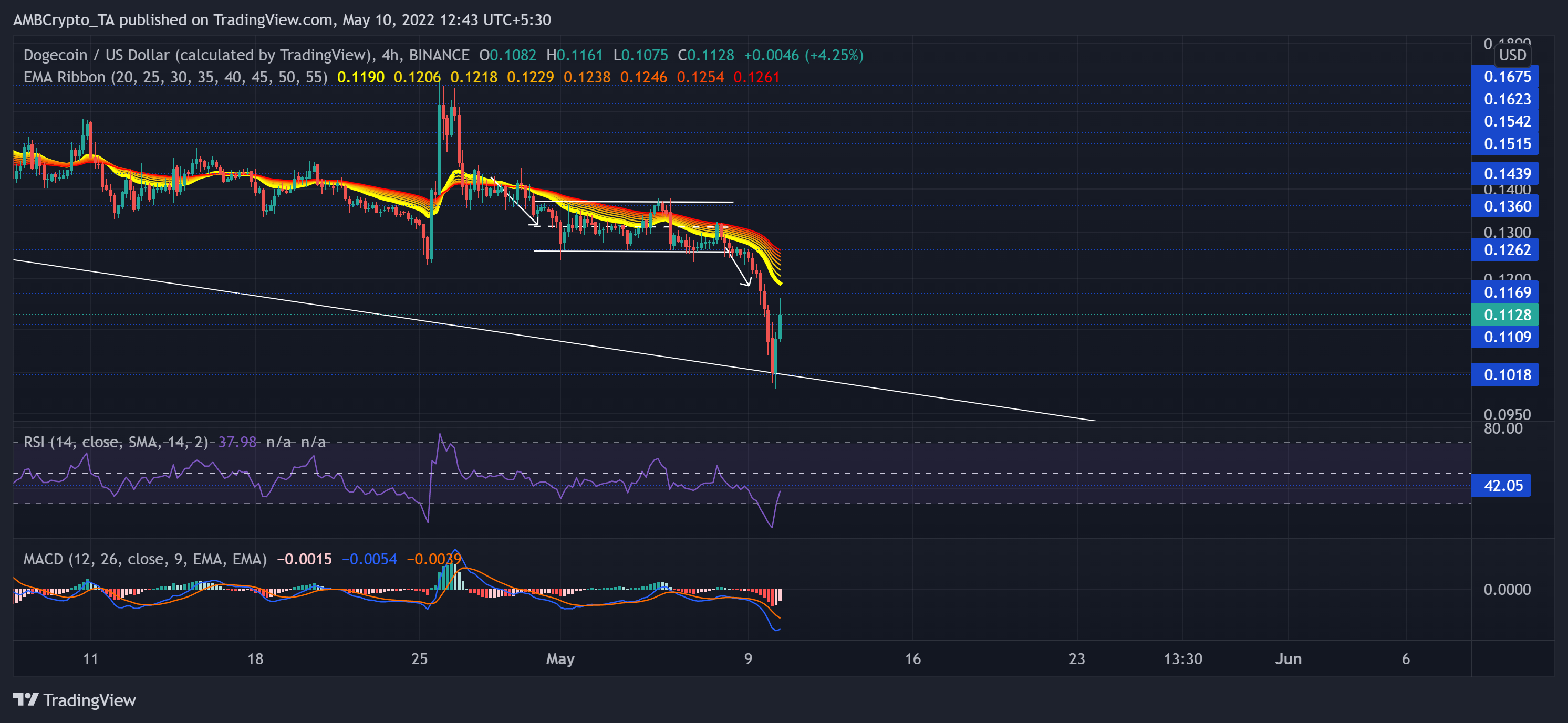
Task: Click the date 11 on time axis
Action: (x=91, y=658)
